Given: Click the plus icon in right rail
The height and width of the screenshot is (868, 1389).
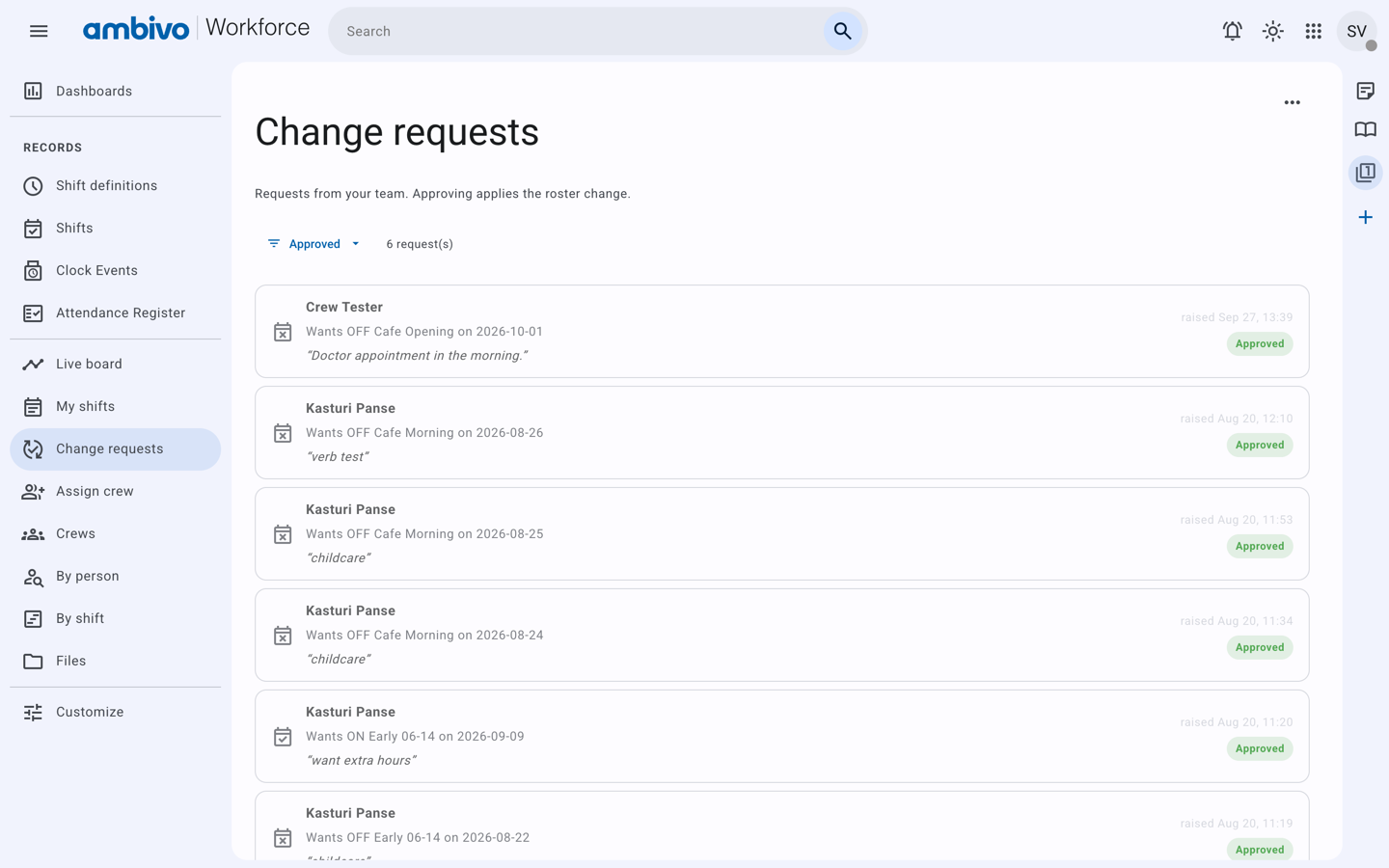Looking at the screenshot, I should click(1365, 217).
